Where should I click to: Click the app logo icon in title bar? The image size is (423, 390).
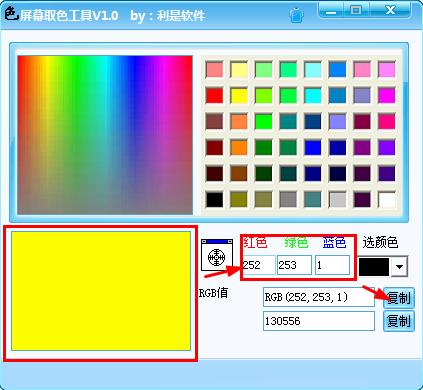pos(11,13)
